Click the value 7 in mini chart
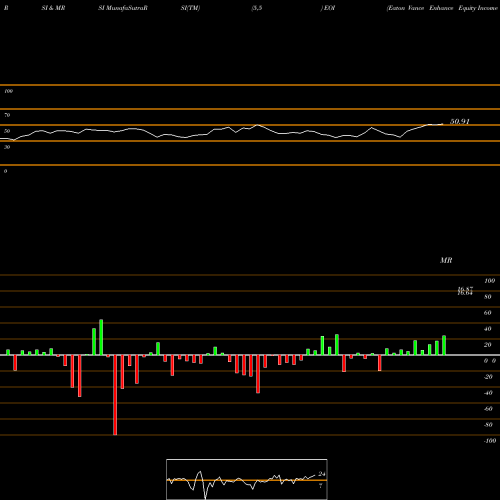 click(321, 486)
